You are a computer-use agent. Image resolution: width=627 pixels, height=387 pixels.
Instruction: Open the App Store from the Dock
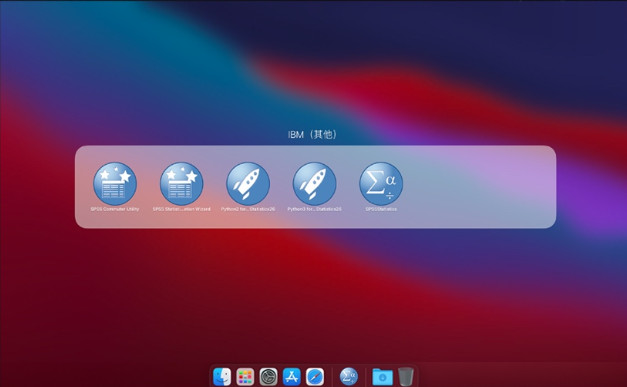[x=292, y=377]
